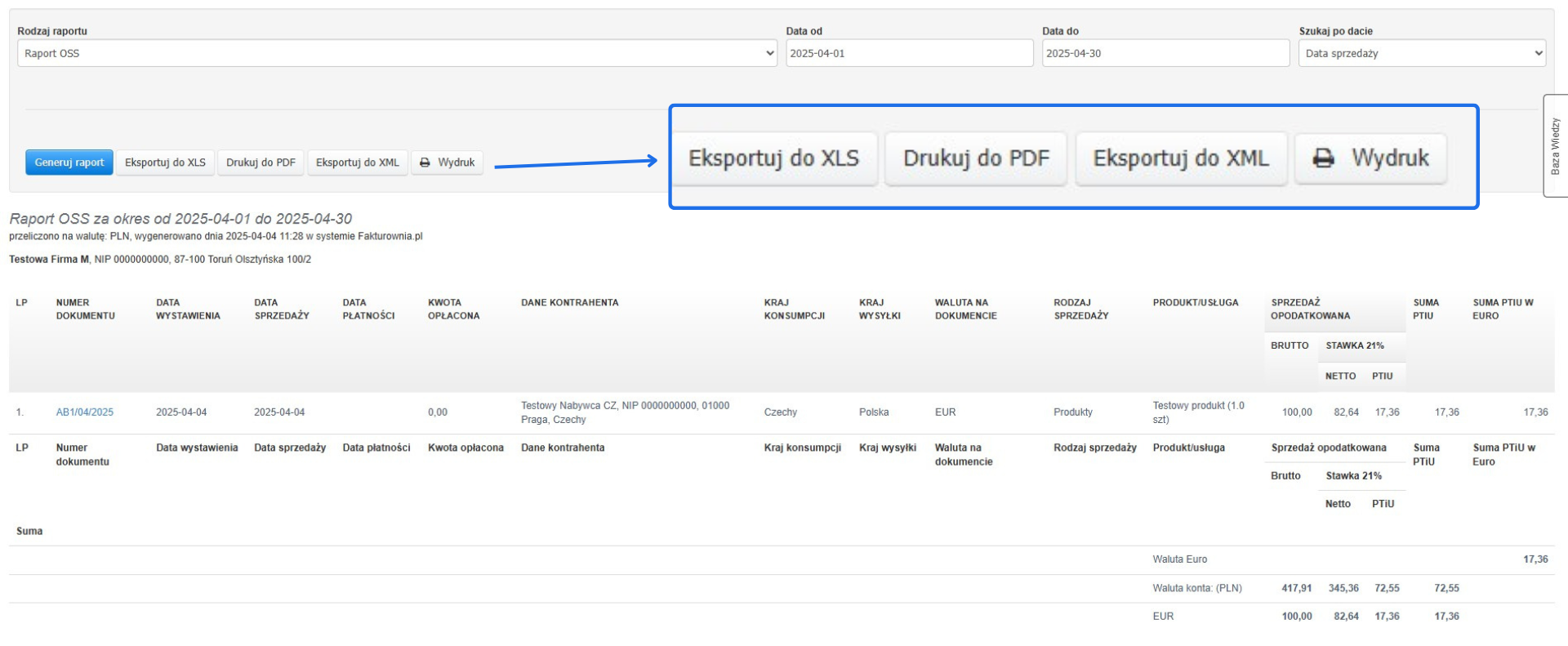Image resolution: width=1568 pixels, height=646 pixels.
Task: Click the small Eksportuj do XLS button
Action: click(x=165, y=163)
